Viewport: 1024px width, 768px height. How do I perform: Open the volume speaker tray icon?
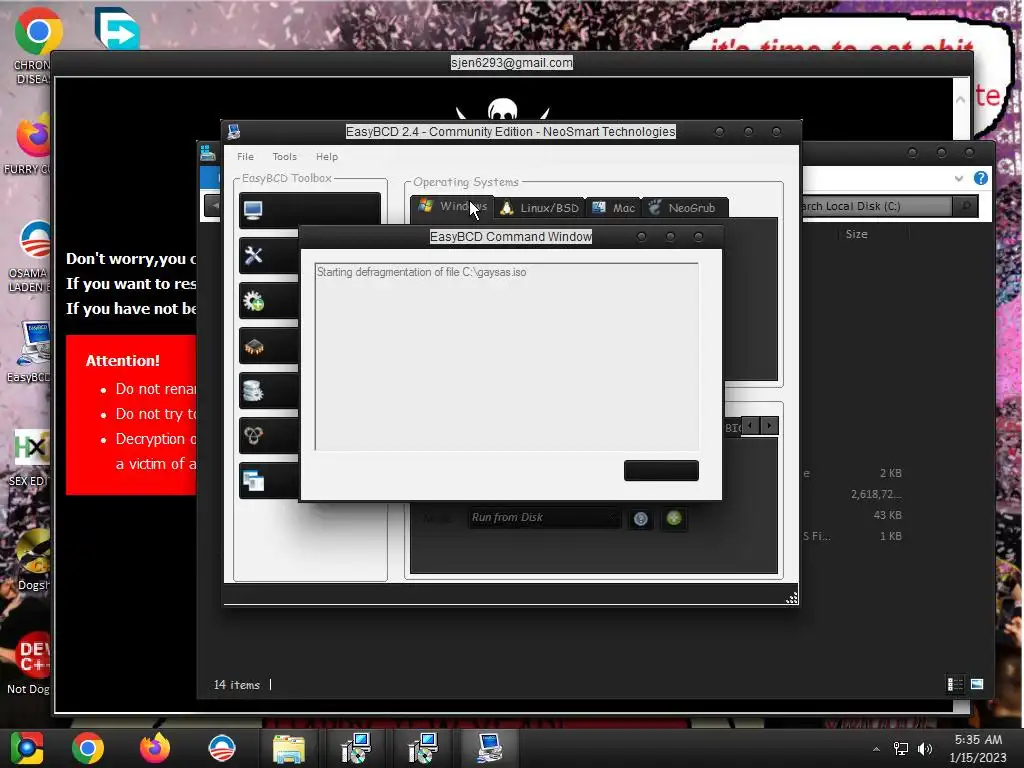(x=925, y=749)
